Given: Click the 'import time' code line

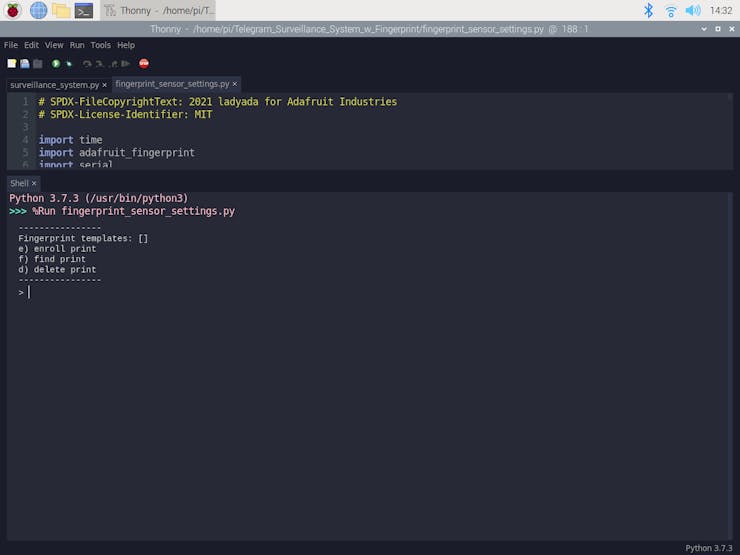Looking at the screenshot, I should click(70, 140).
